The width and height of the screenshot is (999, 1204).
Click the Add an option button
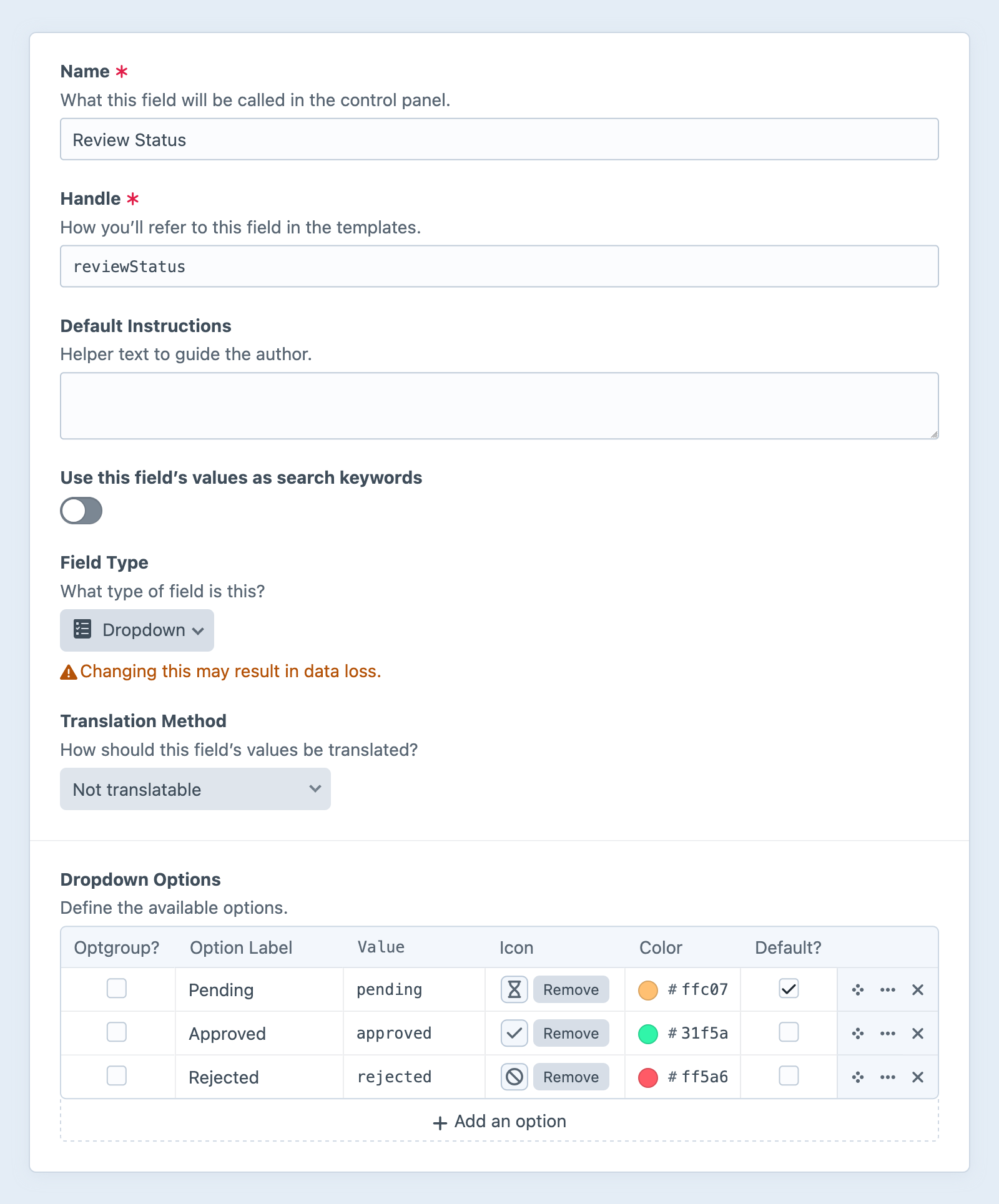(x=499, y=1121)
